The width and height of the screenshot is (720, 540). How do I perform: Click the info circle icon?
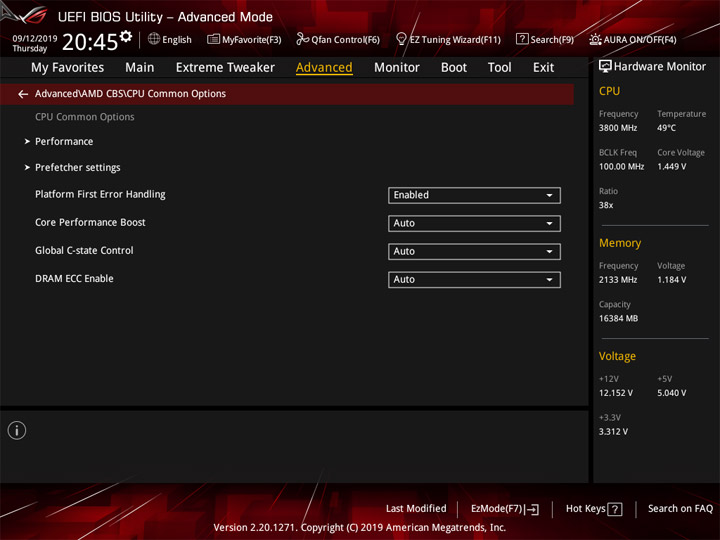17,430
